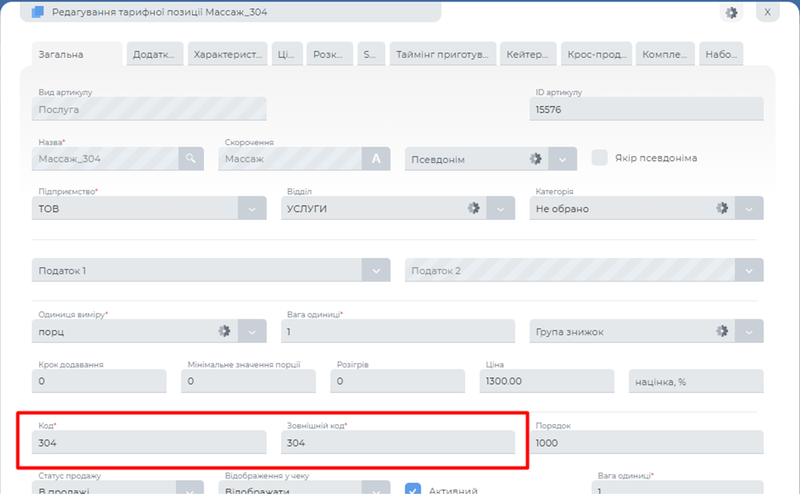
Task: Click the gear icon in Група знижок
Action: (x=722, y=331)
